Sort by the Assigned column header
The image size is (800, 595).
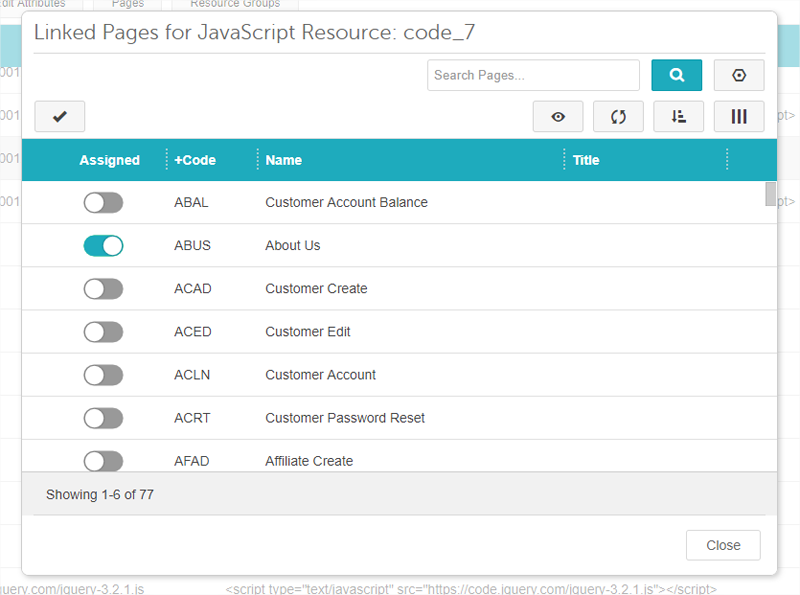click(109, 160)
